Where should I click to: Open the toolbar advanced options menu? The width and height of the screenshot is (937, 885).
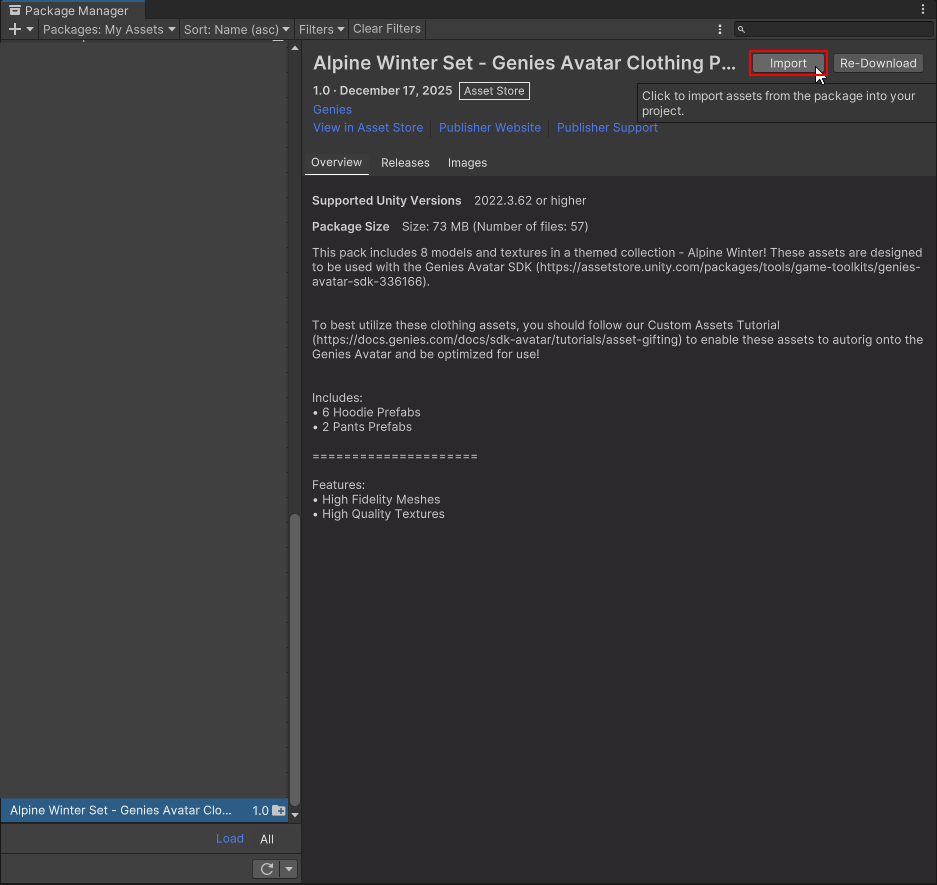(x=720, y=30)
